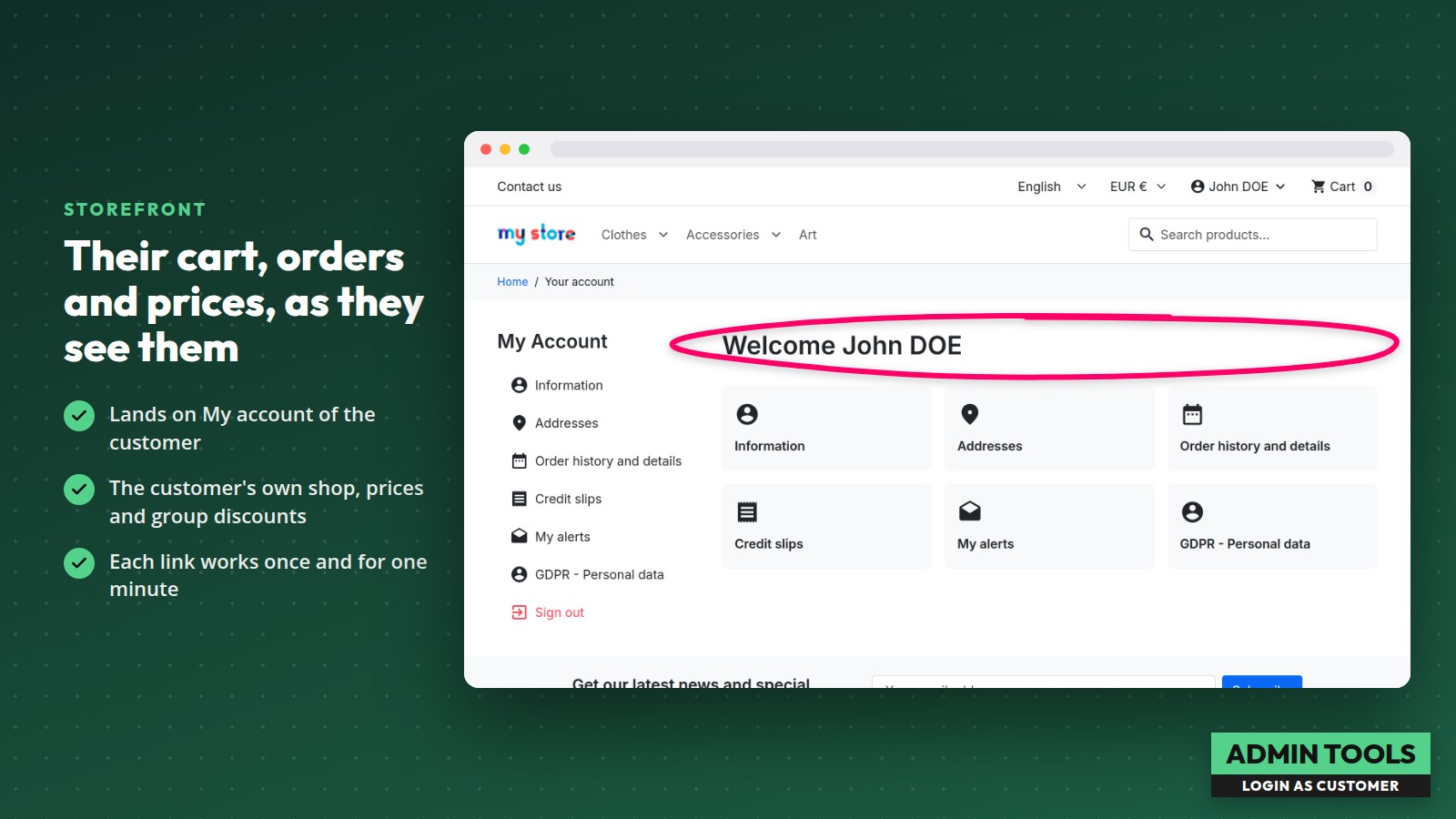The image size is (1456, 819).
Task: Click the Information card's person icon
Action: tap(747, 414)
